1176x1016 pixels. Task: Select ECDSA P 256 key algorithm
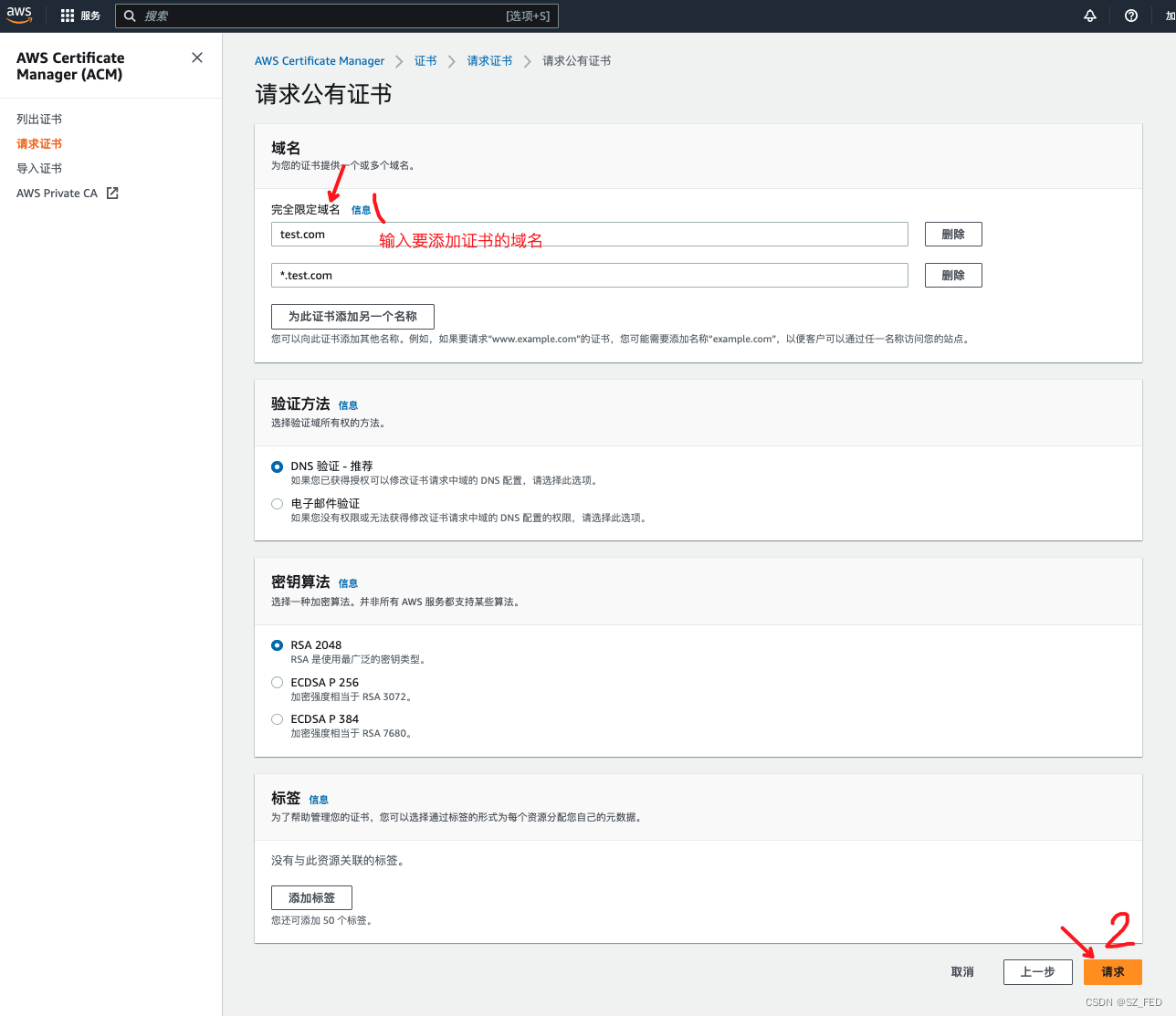pyautogui.click(x=277, y=682)
